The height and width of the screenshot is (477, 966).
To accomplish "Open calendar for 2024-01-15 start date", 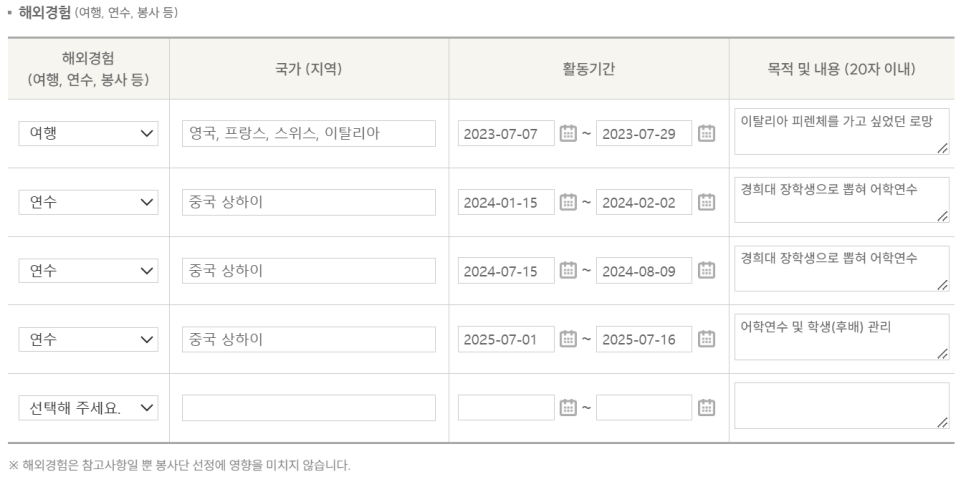I will 568,202.
